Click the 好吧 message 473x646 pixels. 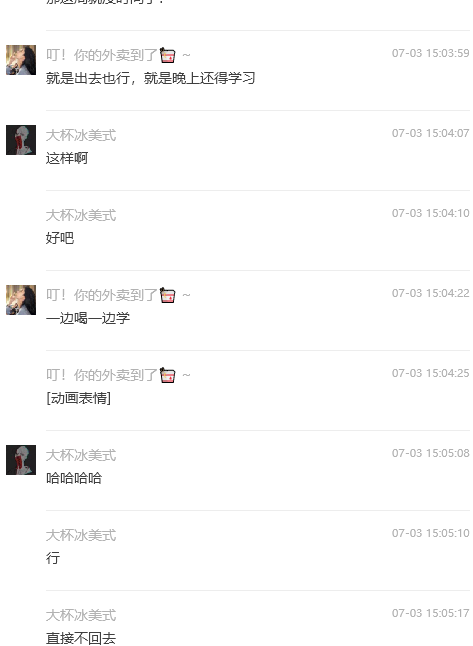(x=60, y=238)
